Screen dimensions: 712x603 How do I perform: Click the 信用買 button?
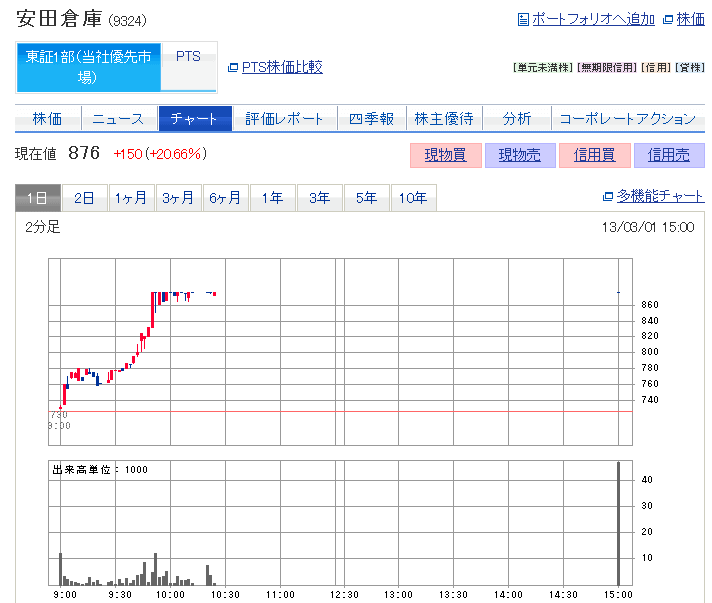point(593,155)
